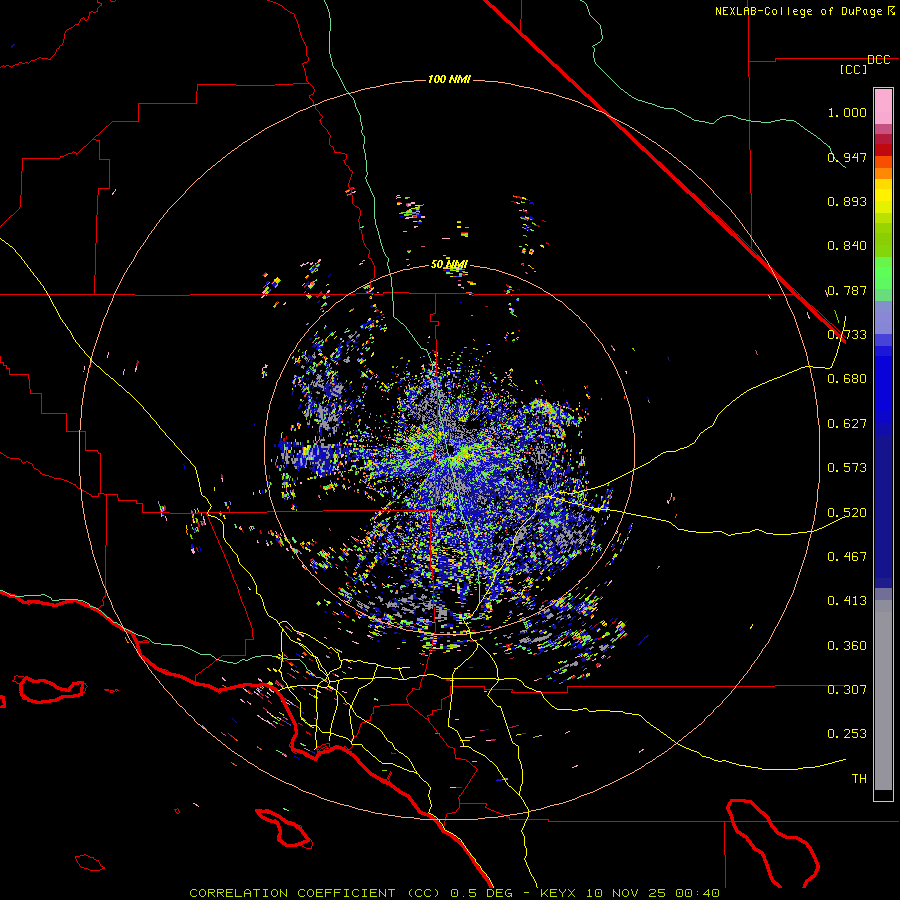Select the 0.840 scale value
900x900 pixels.
point(847,246)
